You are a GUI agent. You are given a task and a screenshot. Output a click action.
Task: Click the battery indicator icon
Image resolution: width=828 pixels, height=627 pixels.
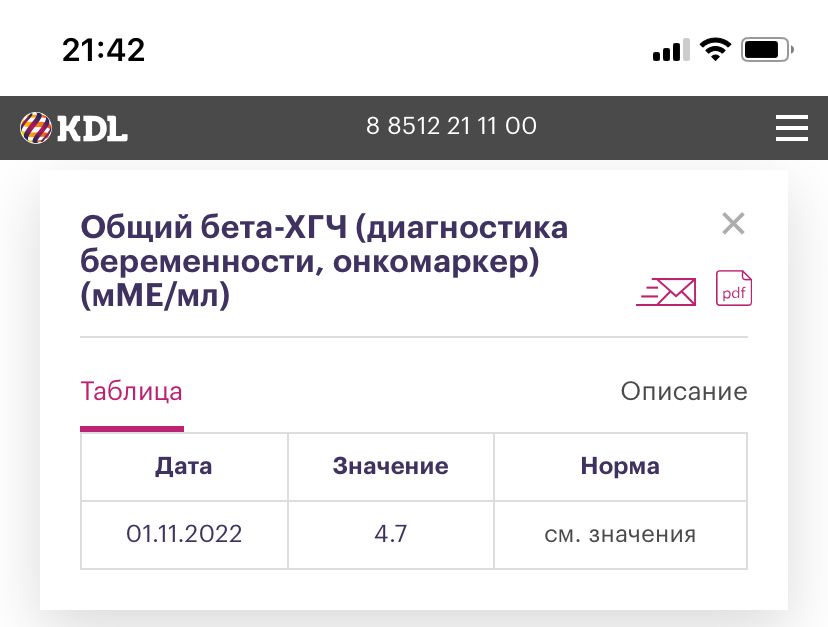point(766,48)
